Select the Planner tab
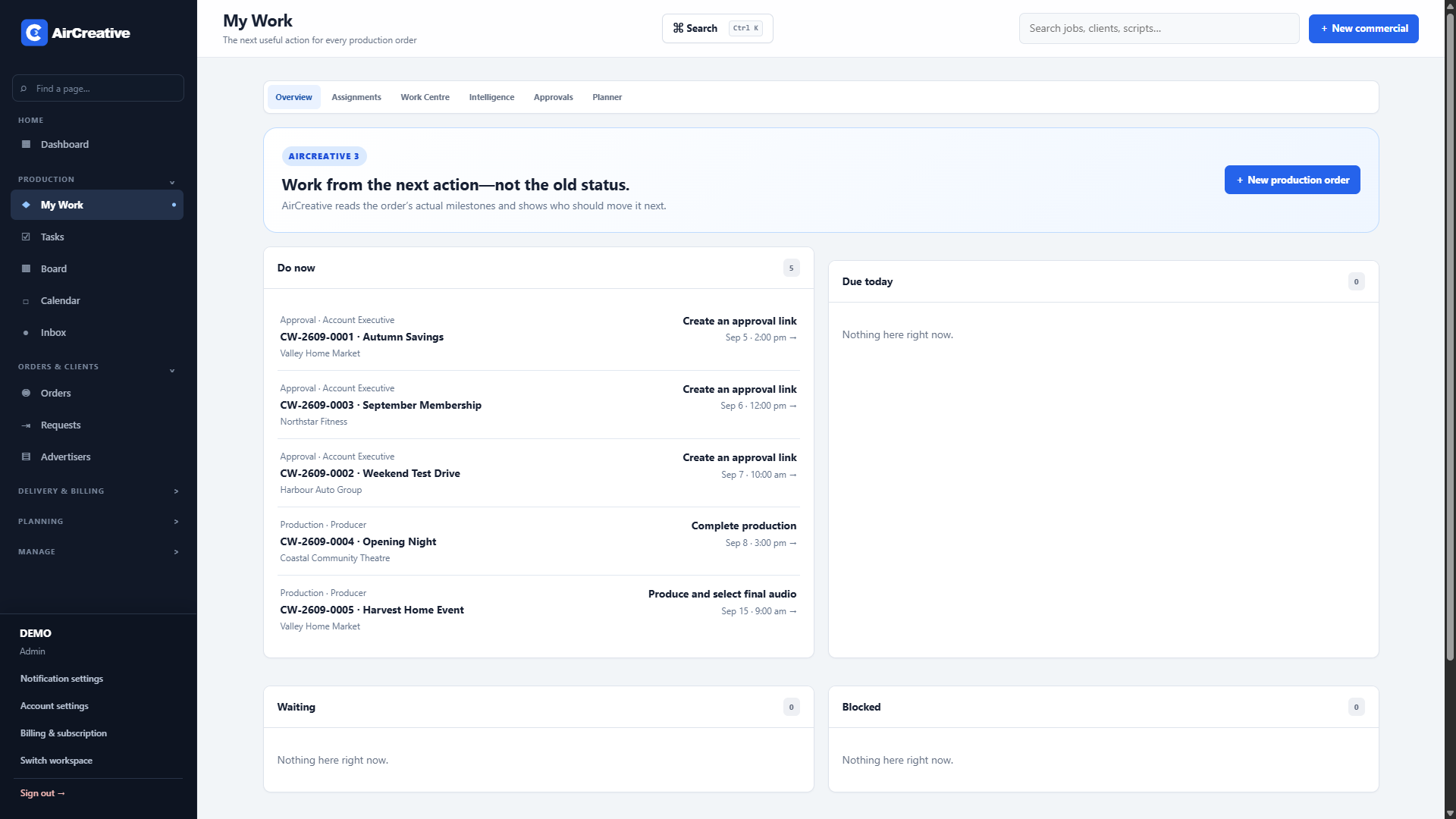Viewport: 1456px width, 819px height. click(607, 97)
